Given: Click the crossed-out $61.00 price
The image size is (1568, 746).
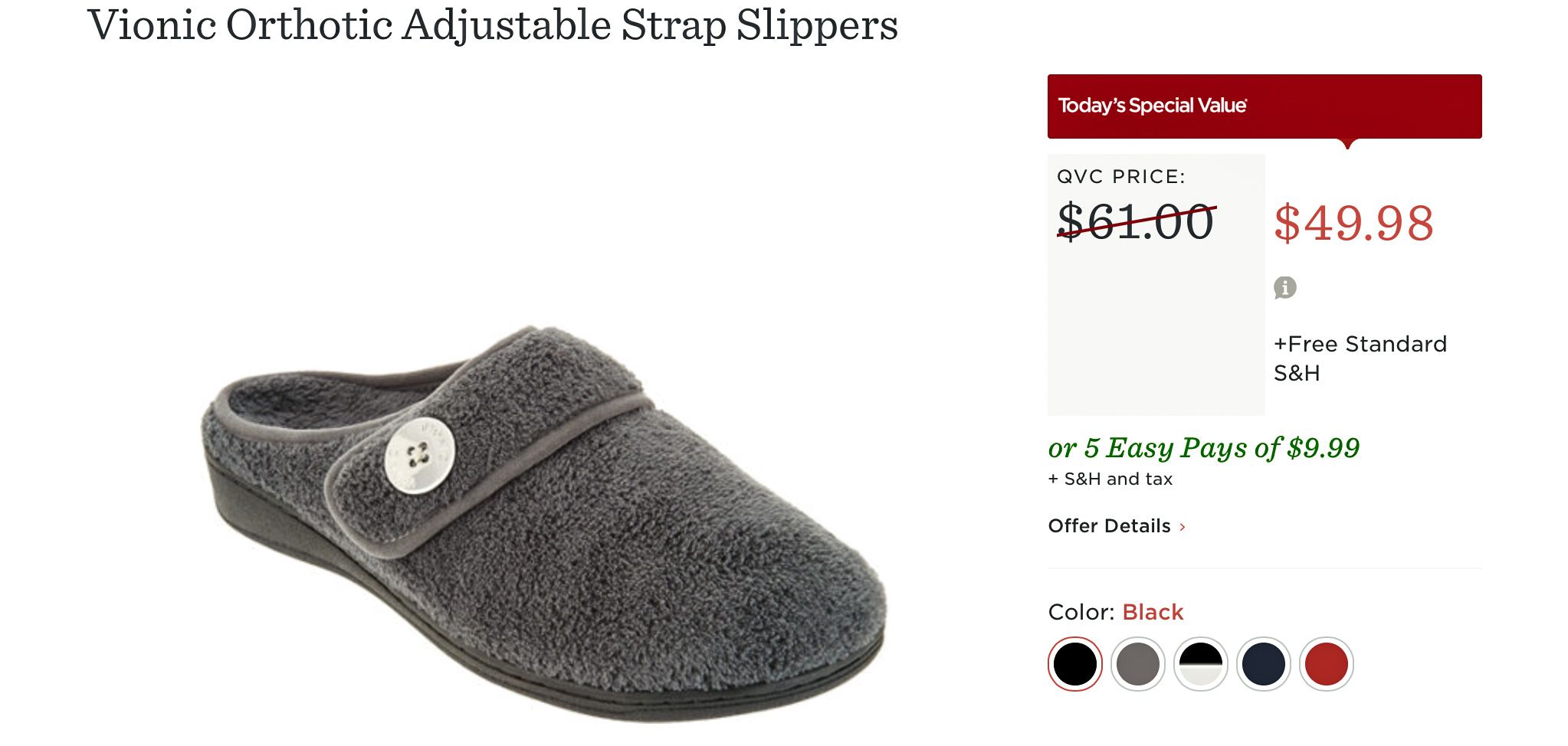Looking at the screenshot, I should point(1136,222).
